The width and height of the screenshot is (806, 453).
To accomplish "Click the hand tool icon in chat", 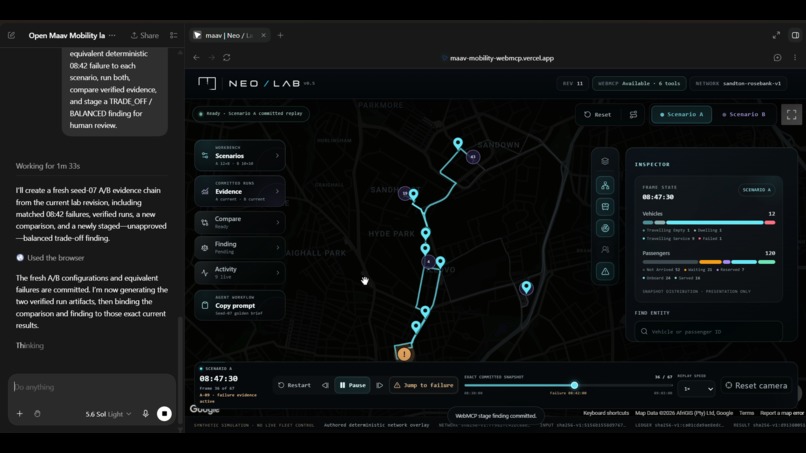I will coord(38,413).
